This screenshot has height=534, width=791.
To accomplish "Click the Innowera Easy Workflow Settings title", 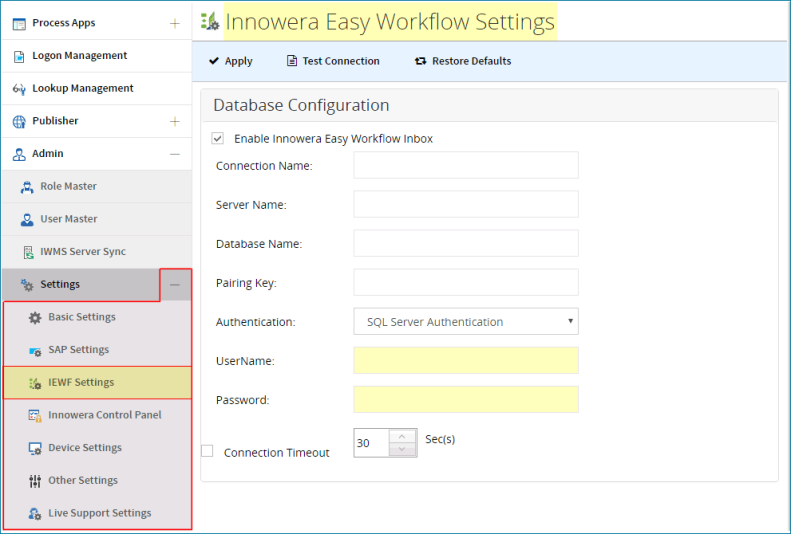I will (x=390, y=22).
